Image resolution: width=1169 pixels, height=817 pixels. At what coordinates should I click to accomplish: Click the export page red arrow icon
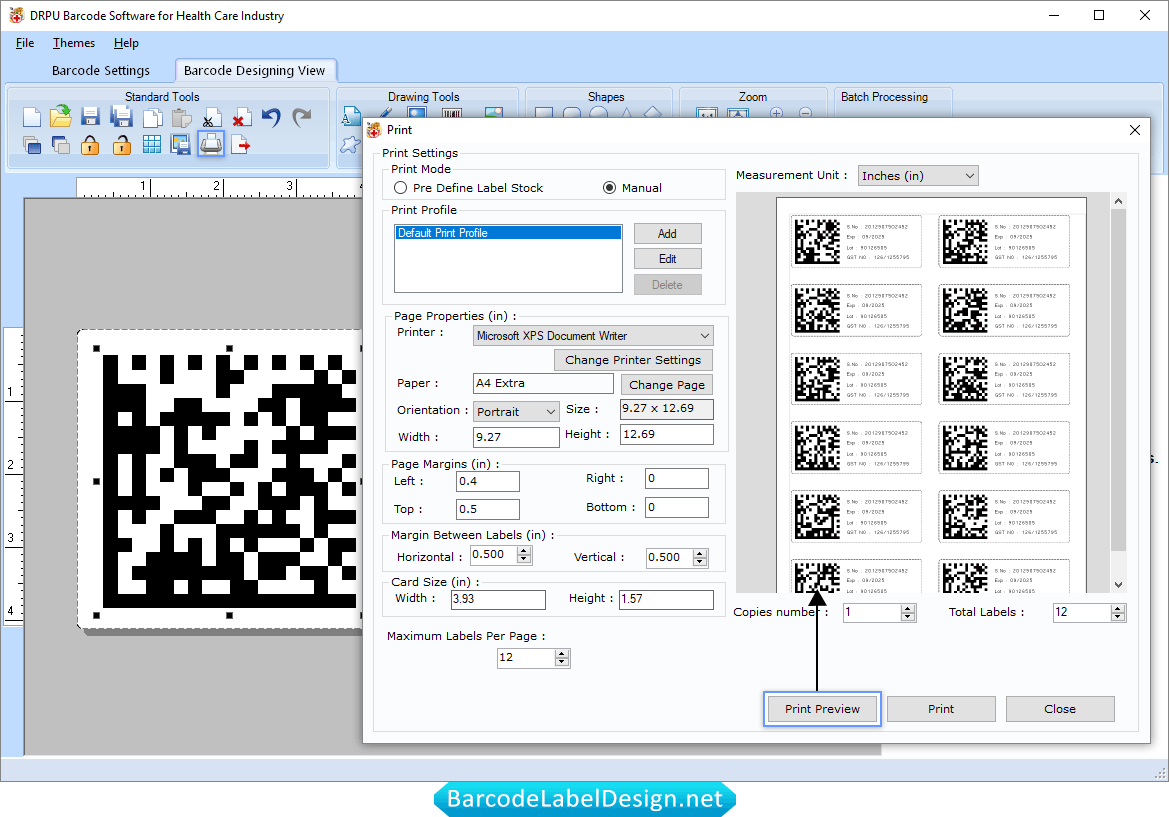241,145
